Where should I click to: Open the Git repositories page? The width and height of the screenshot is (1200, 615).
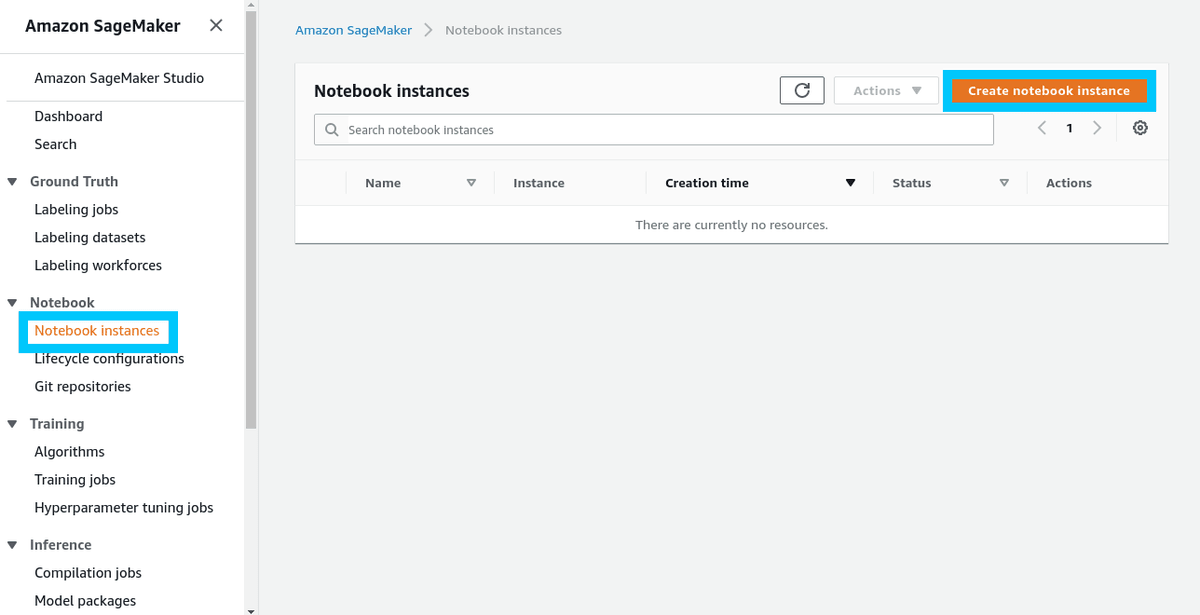point(82,386)
